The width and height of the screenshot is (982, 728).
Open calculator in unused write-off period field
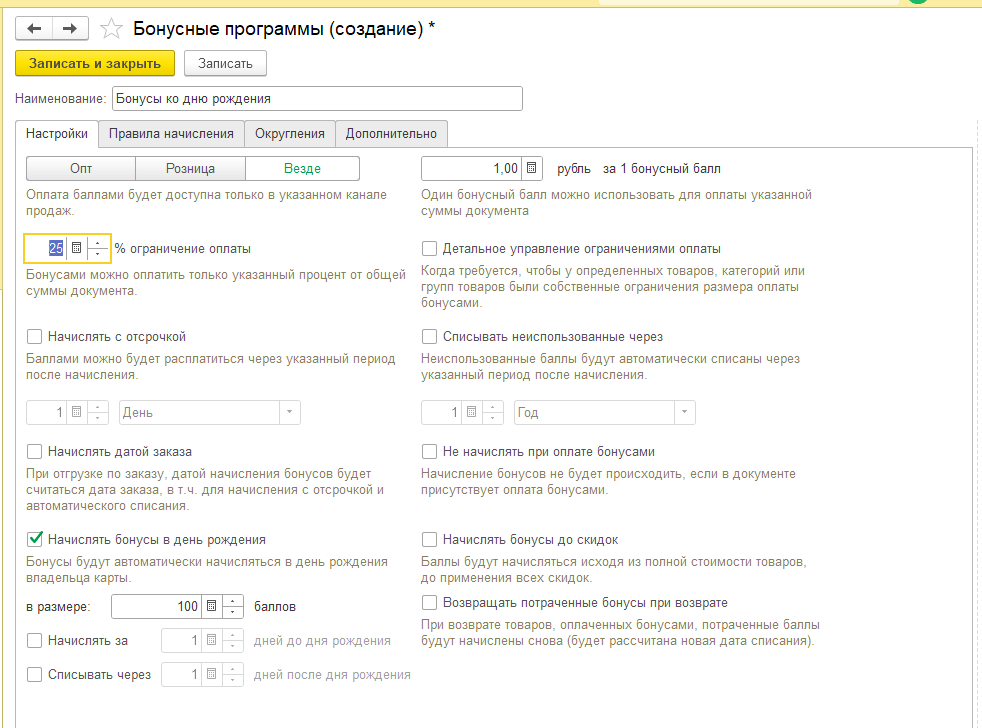click(472, 412)
